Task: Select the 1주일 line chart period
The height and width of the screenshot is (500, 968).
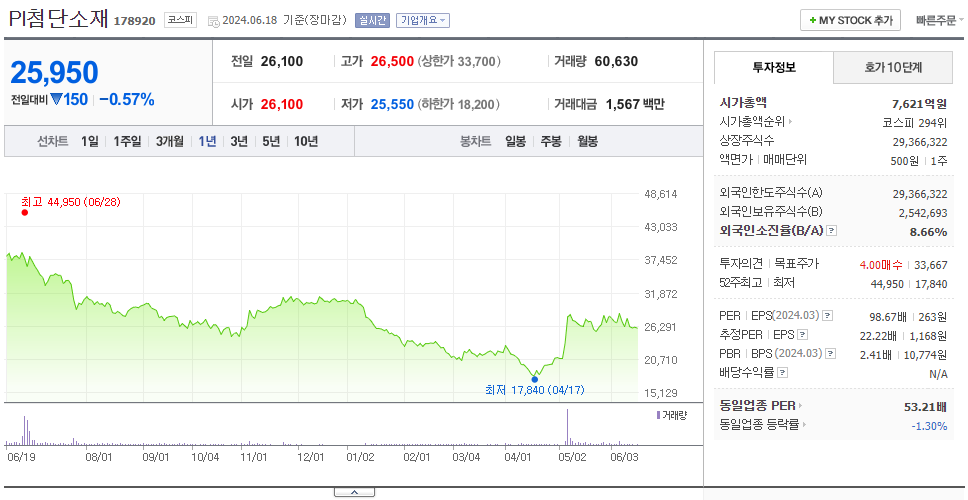Action: pos(127,141)
